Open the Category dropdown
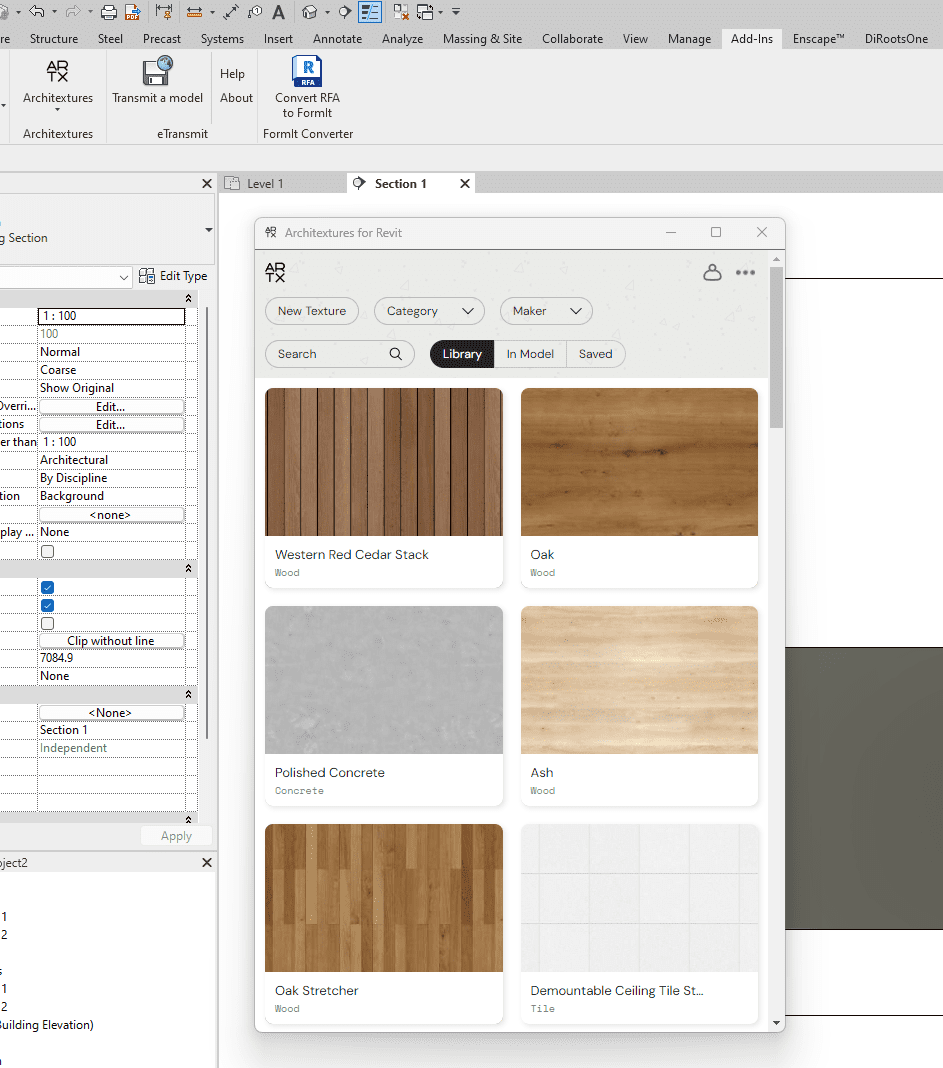943x1068 pixels. click(x=429, y=311)
